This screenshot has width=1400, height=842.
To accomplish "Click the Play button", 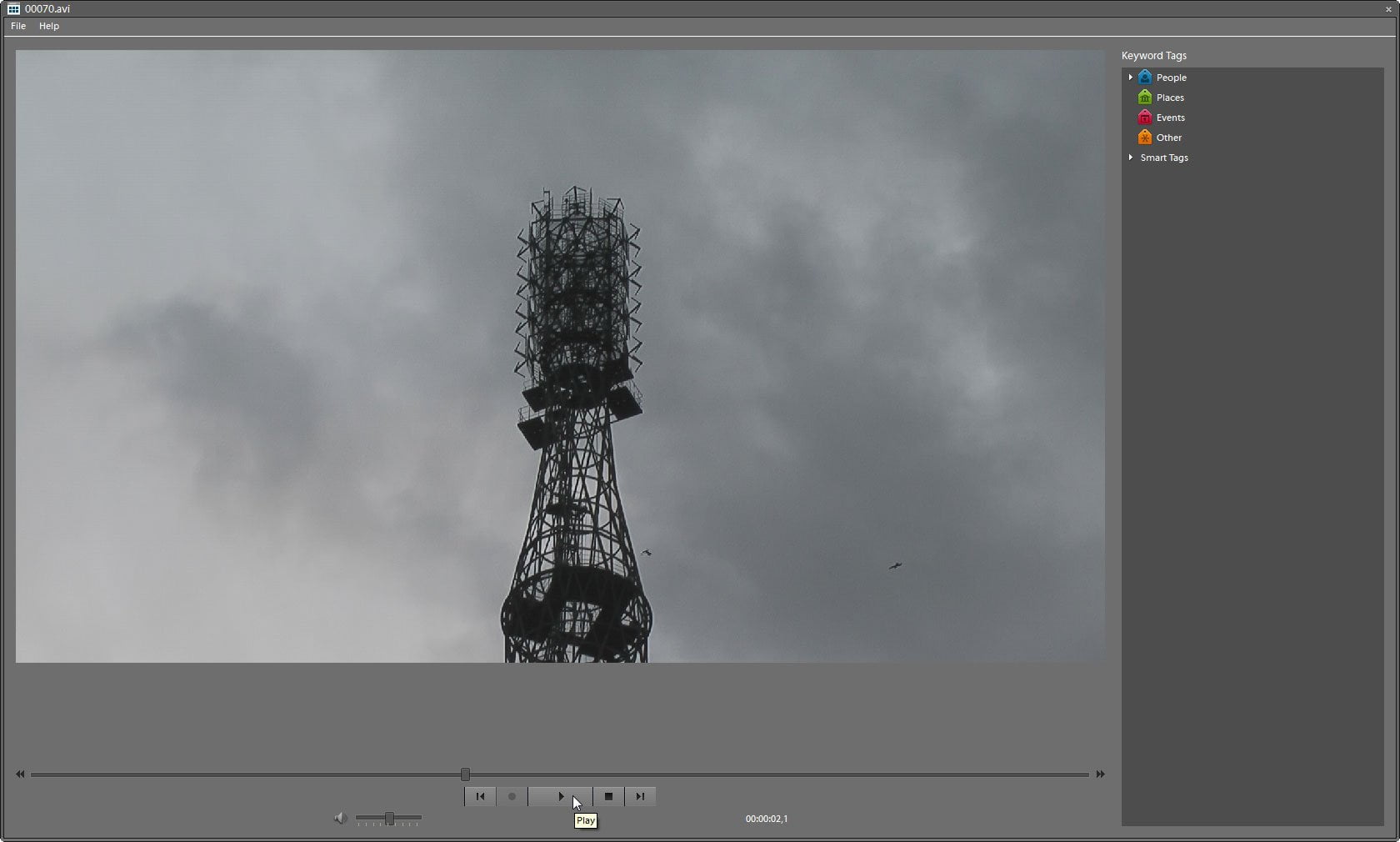I will (560, 796).
